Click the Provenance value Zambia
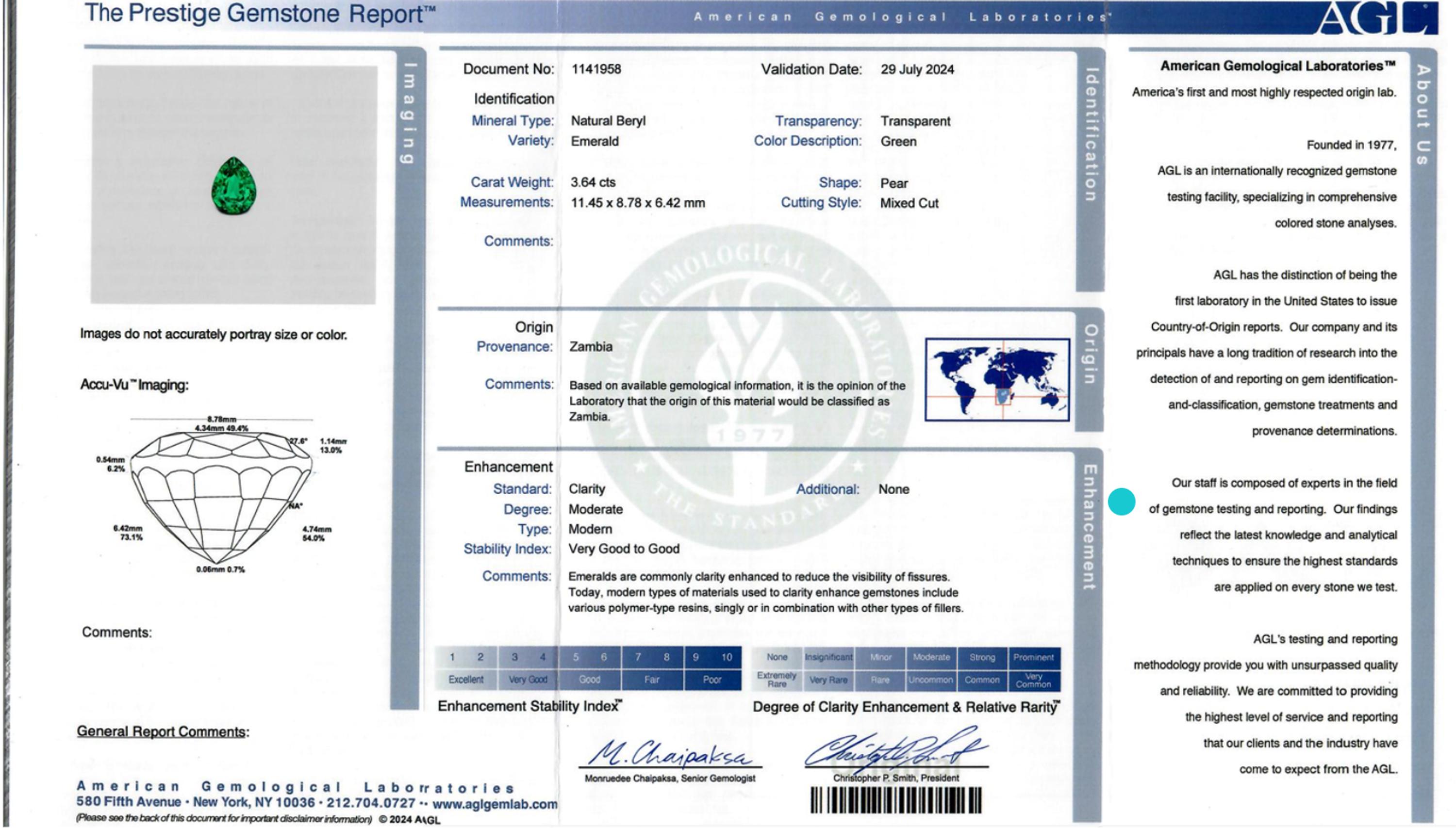Viewport: 1456px width, 828px height. [x=591, y=347]
